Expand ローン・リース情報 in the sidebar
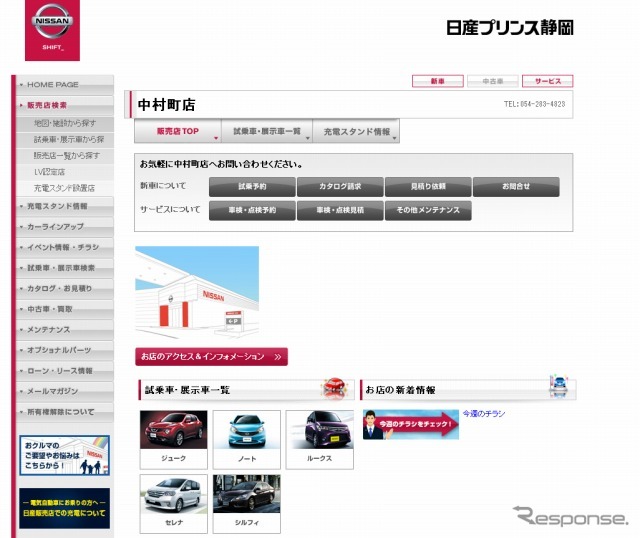This screenshot has width=640, height=538. coord(65,371)
